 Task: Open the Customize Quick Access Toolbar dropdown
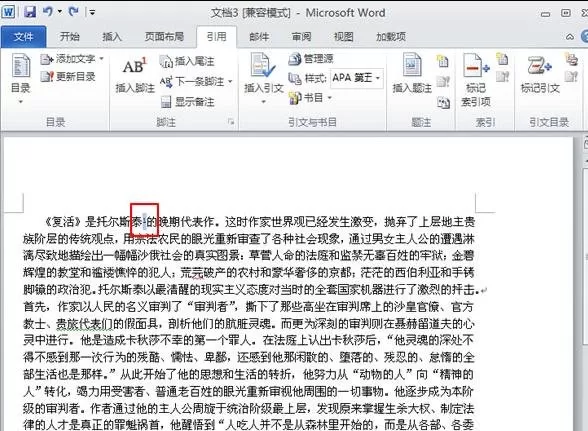tap(92, 13)
